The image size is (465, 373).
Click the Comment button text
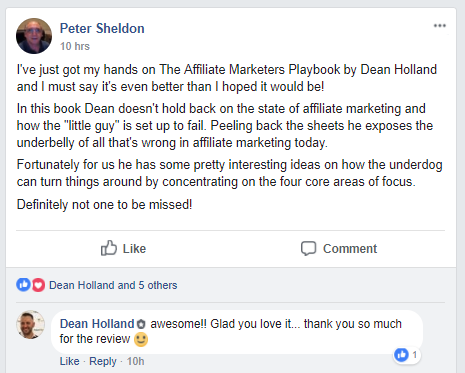click(x=350, y=249)
